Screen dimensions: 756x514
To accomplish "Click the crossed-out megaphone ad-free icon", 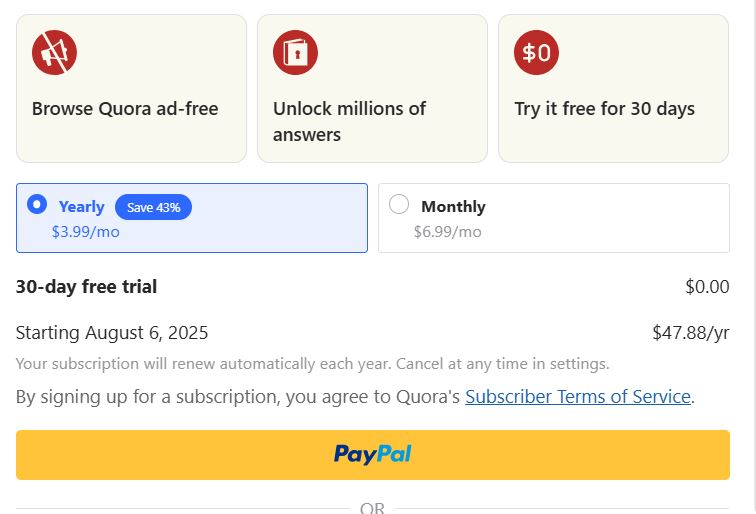I will (54, 52).
